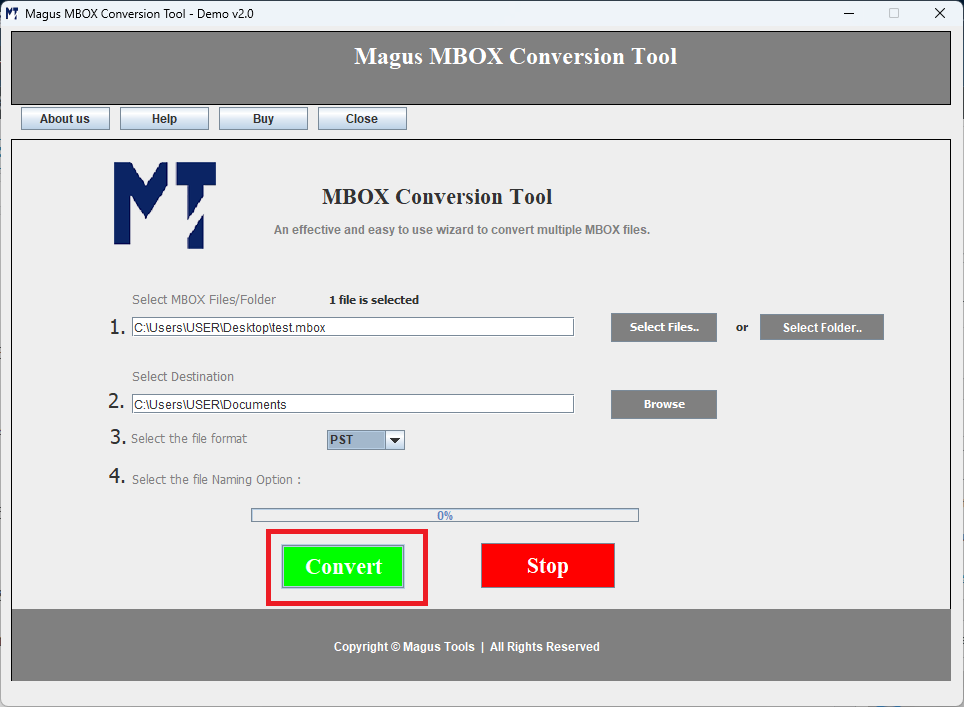Click the red Stop button
964x707 pixels.
pyautogui.click(x=548, y=566)
